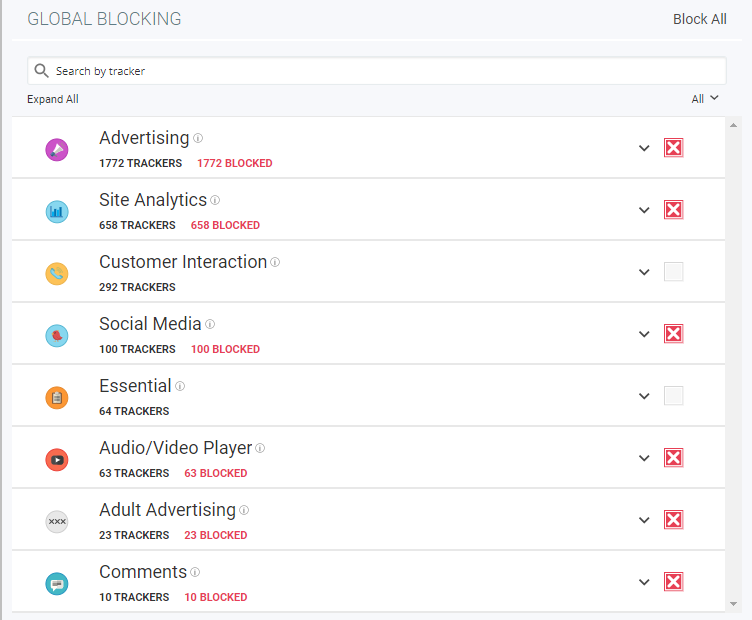Focus the Search by tracker field
This screenshot has width=752, height=620.
pyautogui.click(x=385, y=71)
